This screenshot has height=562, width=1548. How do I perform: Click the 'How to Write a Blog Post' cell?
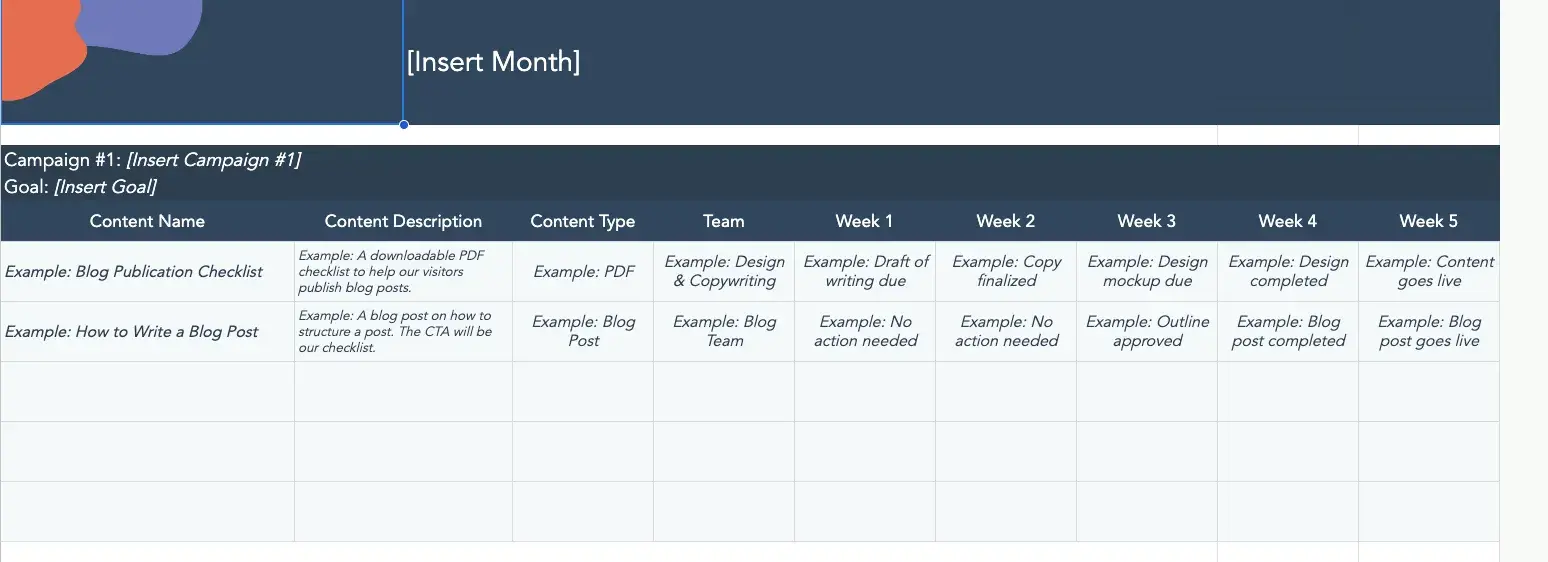[132, 332]
